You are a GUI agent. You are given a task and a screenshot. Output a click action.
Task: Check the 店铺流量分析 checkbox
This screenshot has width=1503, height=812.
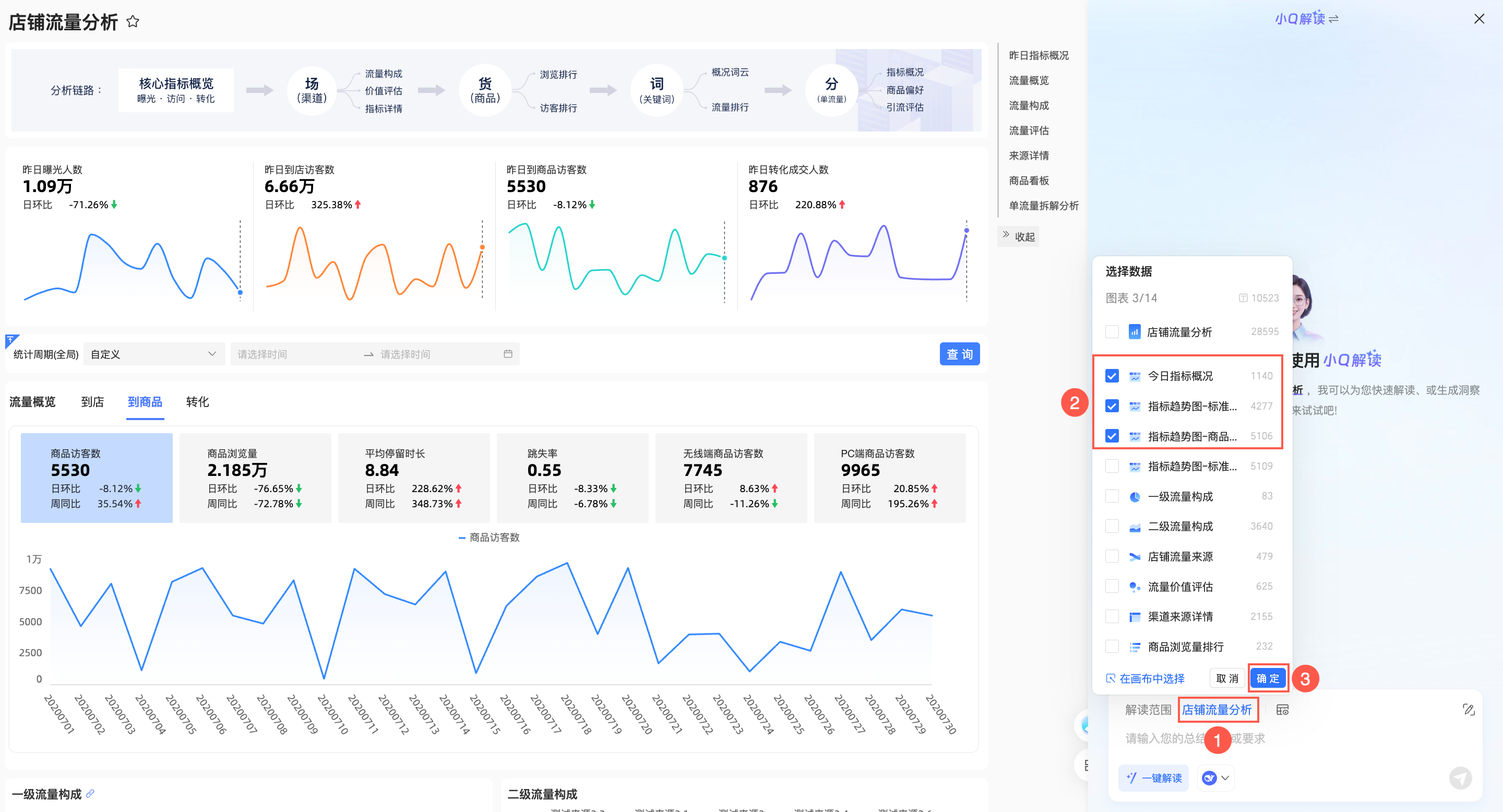[1112, 332]
